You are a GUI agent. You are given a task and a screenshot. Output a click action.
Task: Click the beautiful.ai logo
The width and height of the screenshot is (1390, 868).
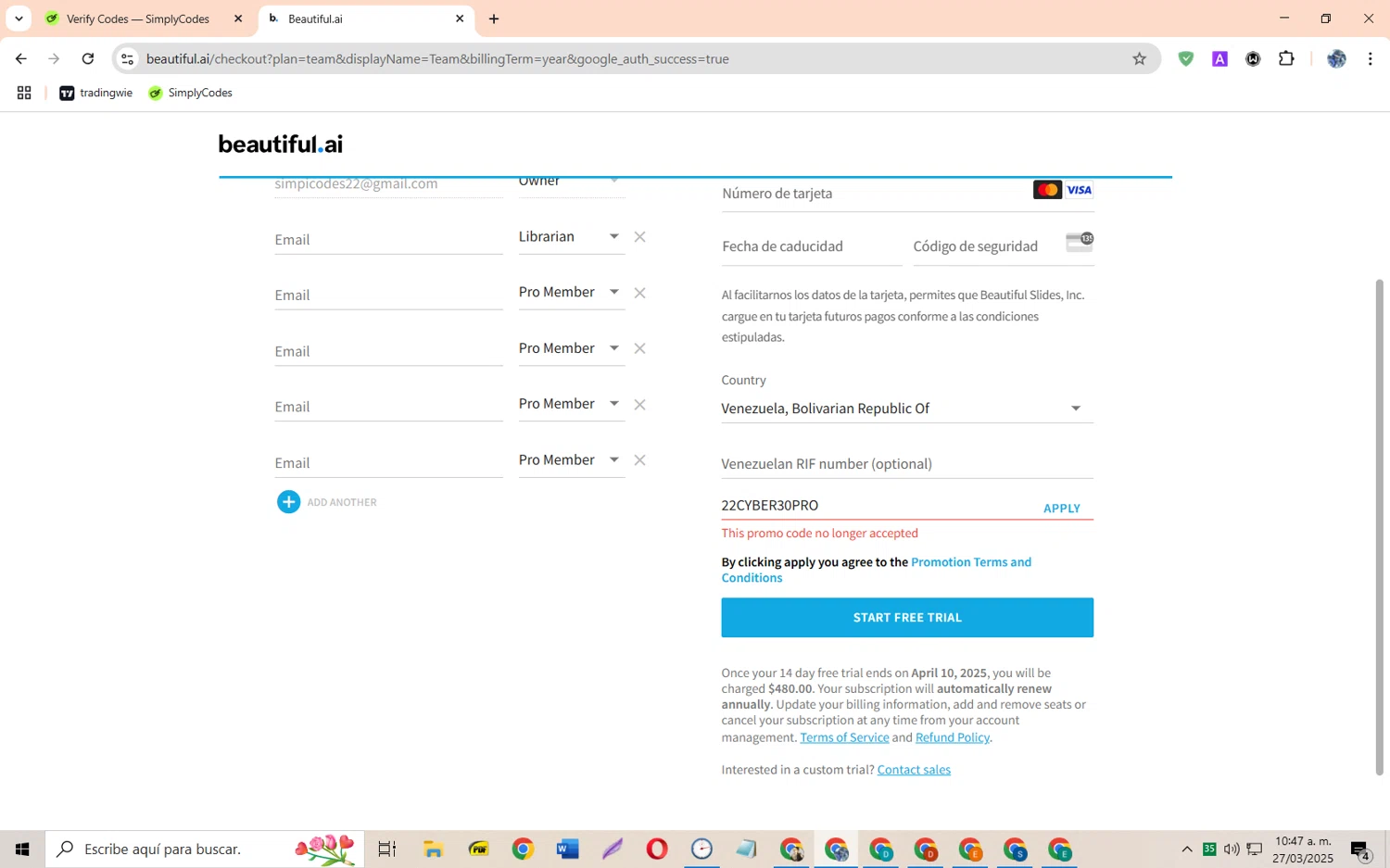tap(281, 144)
